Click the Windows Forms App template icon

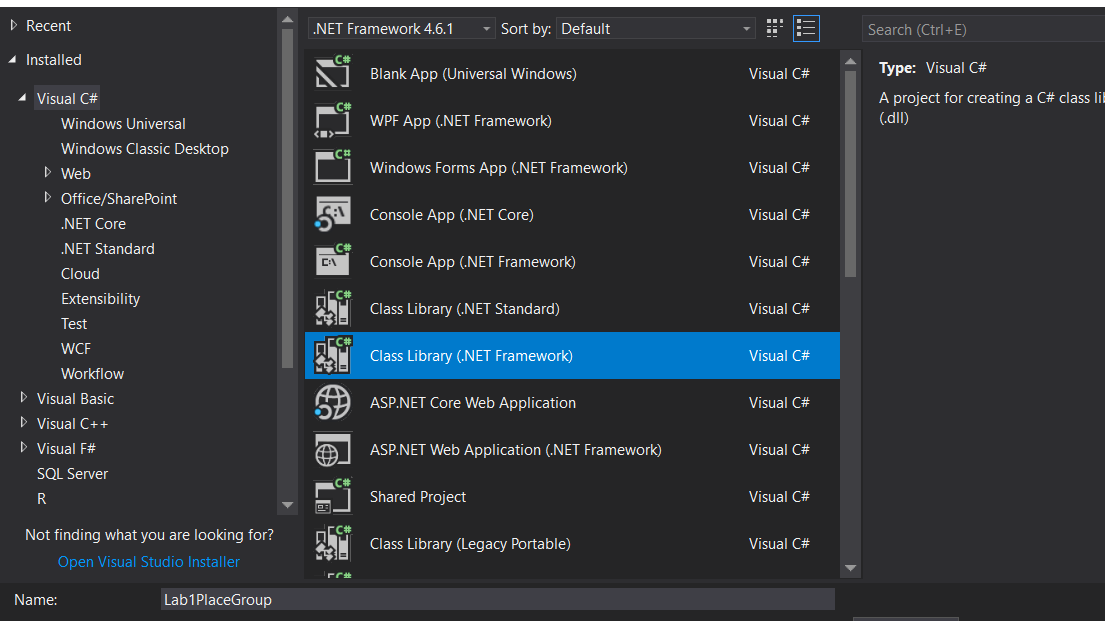coord(333,168)
